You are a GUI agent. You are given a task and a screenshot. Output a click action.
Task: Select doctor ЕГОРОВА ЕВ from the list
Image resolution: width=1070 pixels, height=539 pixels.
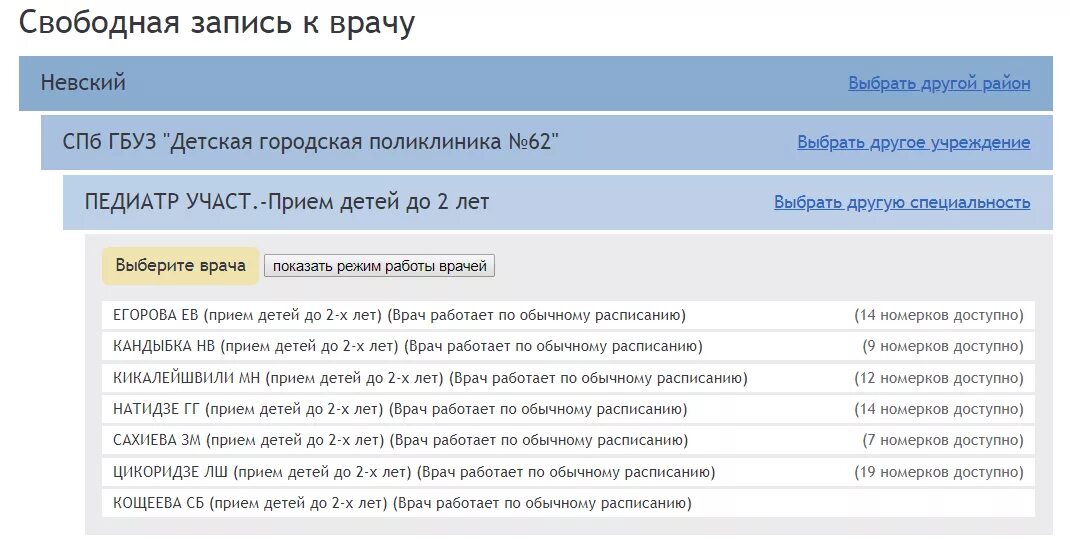(x=568, y=315)
